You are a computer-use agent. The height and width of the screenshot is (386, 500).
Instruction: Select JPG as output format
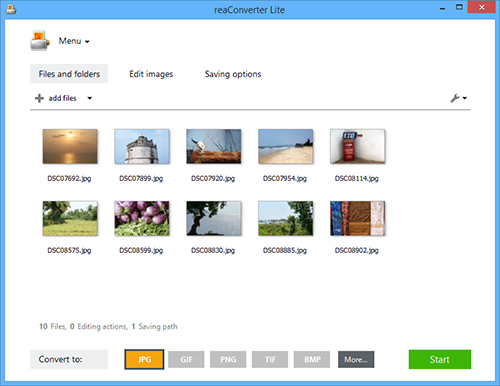click(144, 359)
